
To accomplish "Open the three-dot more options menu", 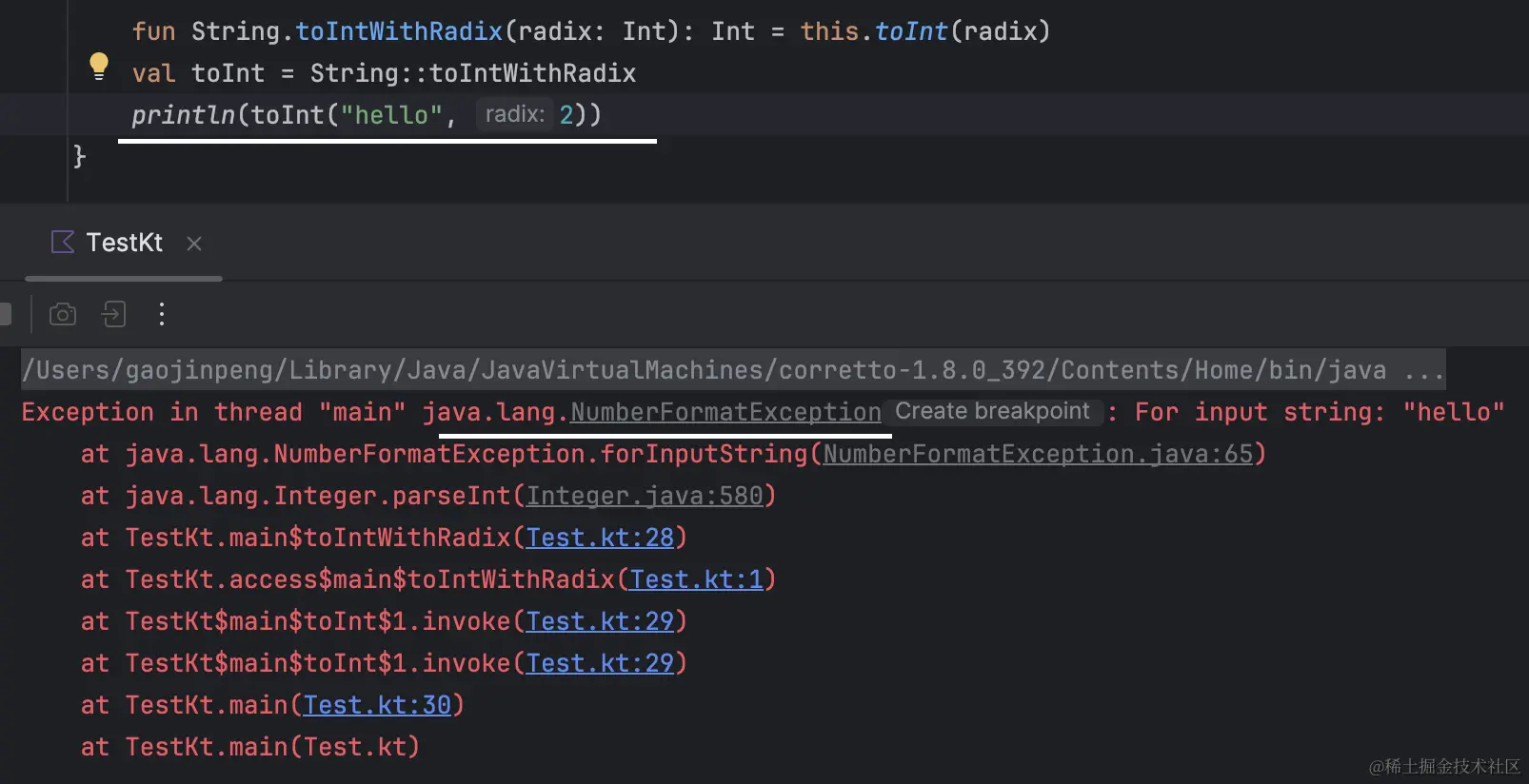I will tap(162, 314).
